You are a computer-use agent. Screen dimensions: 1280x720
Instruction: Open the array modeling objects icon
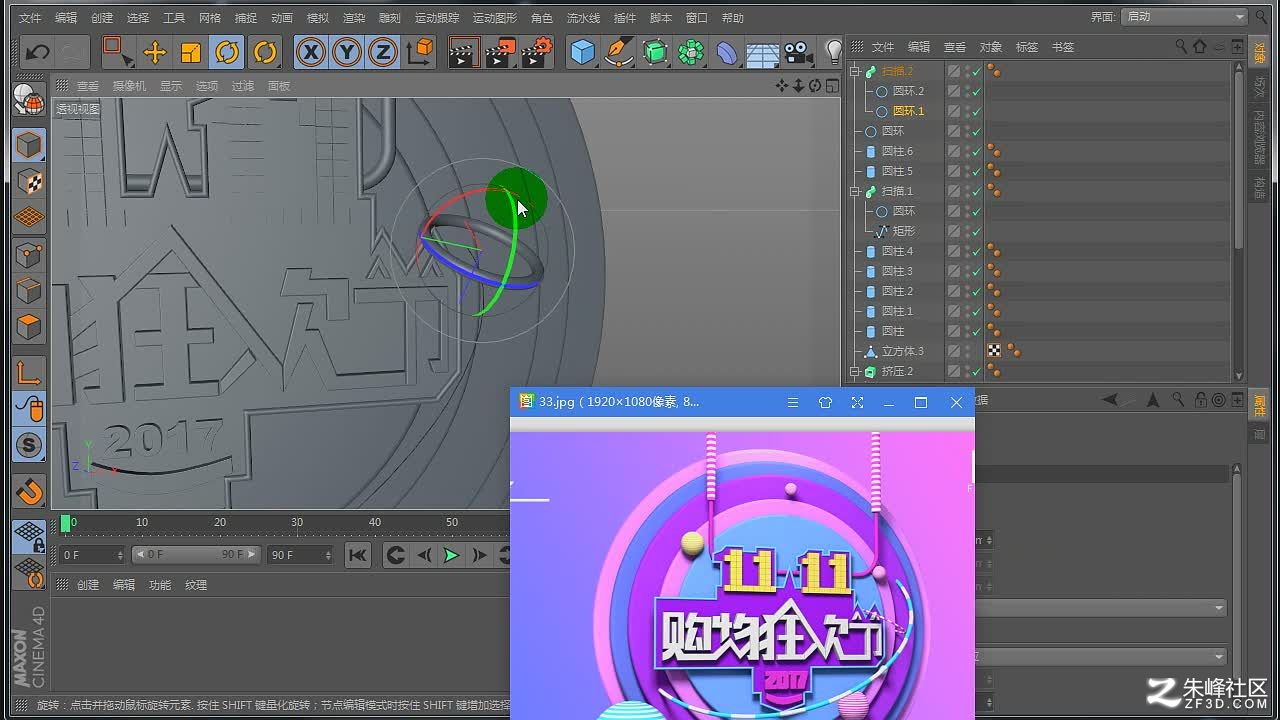tap(691, 51)
